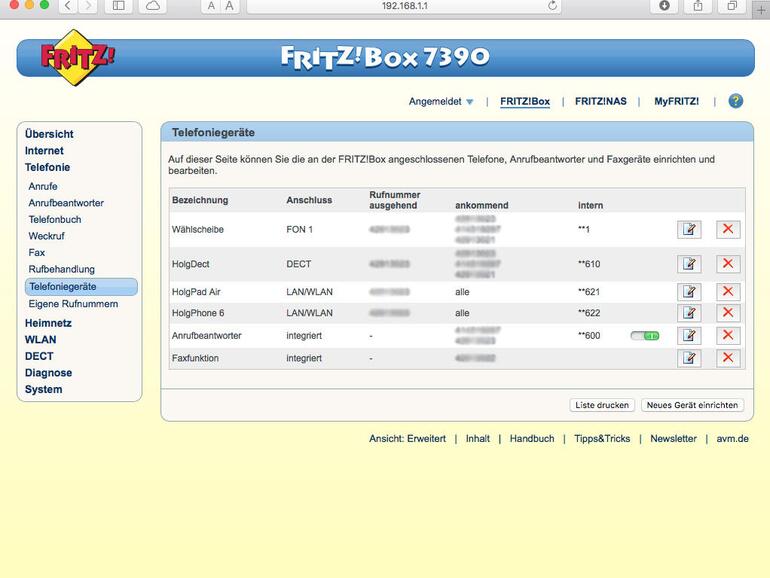The height and width of the screenshot is (578, 770).
Task: Open the Angemeldet dropdown menu
Action: coord(440,102)
